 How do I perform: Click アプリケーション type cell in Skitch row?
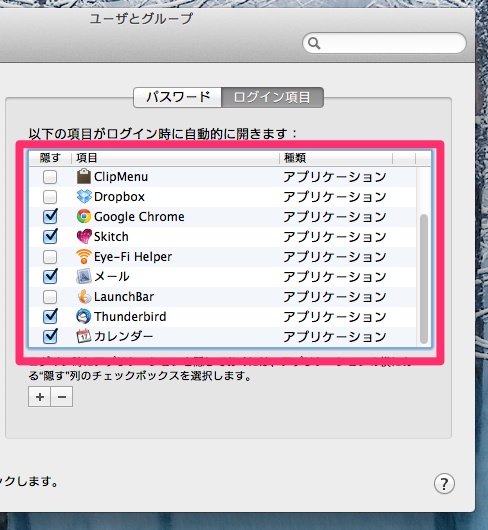click(x=335, y=237)
